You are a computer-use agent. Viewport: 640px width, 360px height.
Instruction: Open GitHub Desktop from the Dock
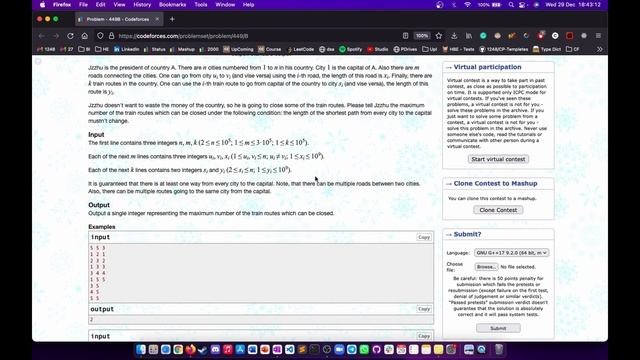pos(376,349)
